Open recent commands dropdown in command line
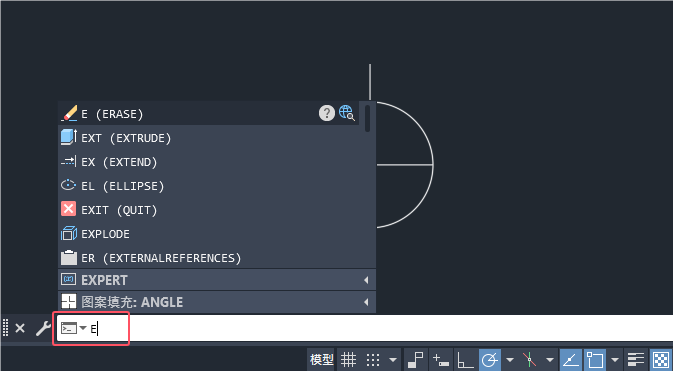Viewport: 673px width, 371px height. coord(83,328)
